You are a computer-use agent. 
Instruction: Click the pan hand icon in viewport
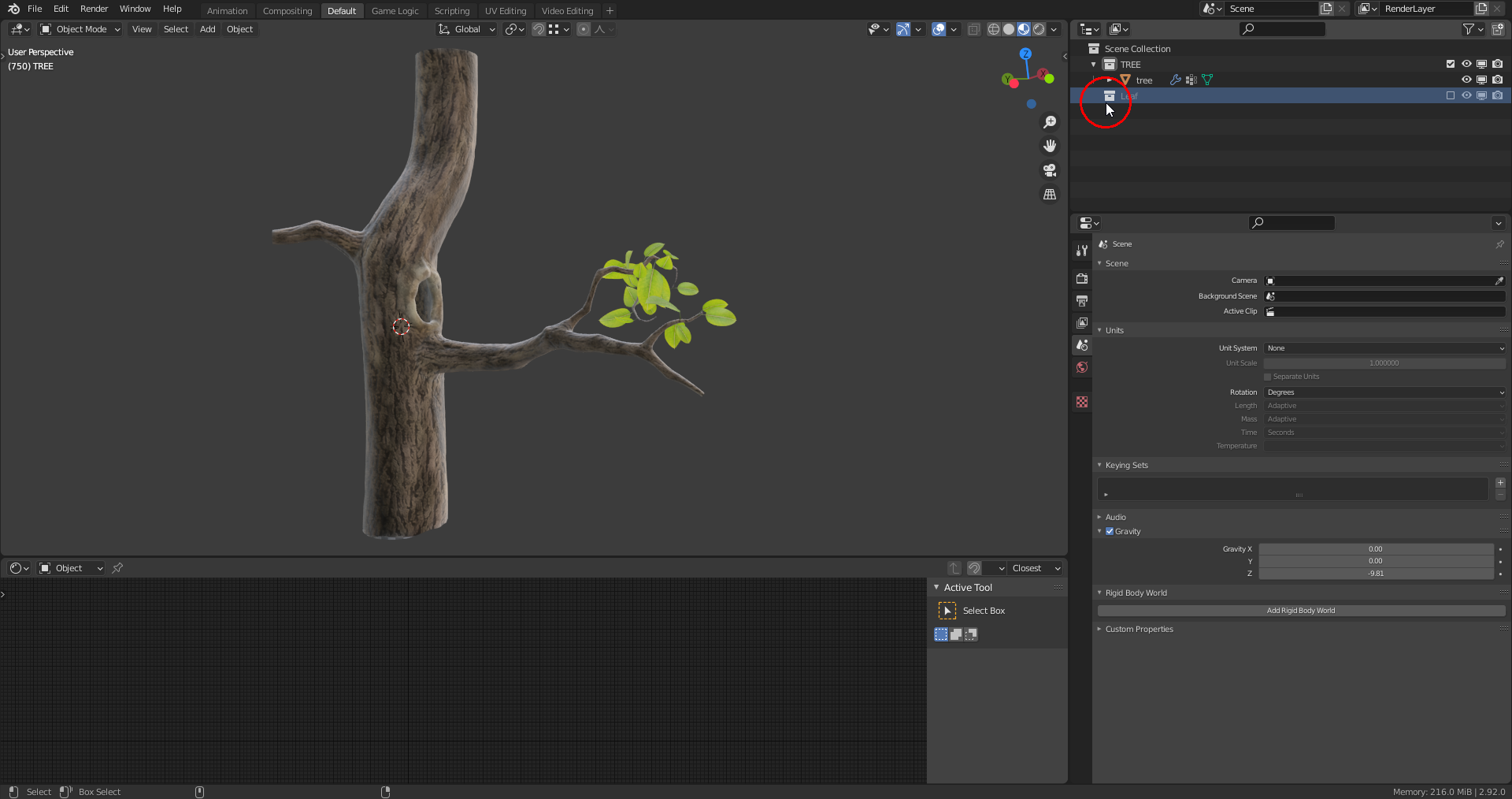1050,146
